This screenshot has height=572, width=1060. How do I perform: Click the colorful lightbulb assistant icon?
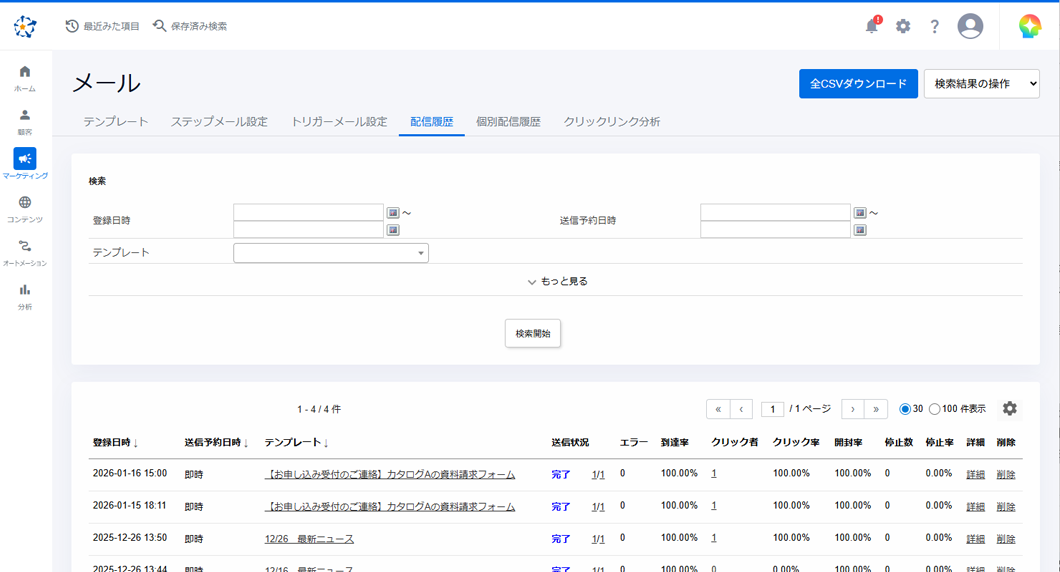[1030, 26]
